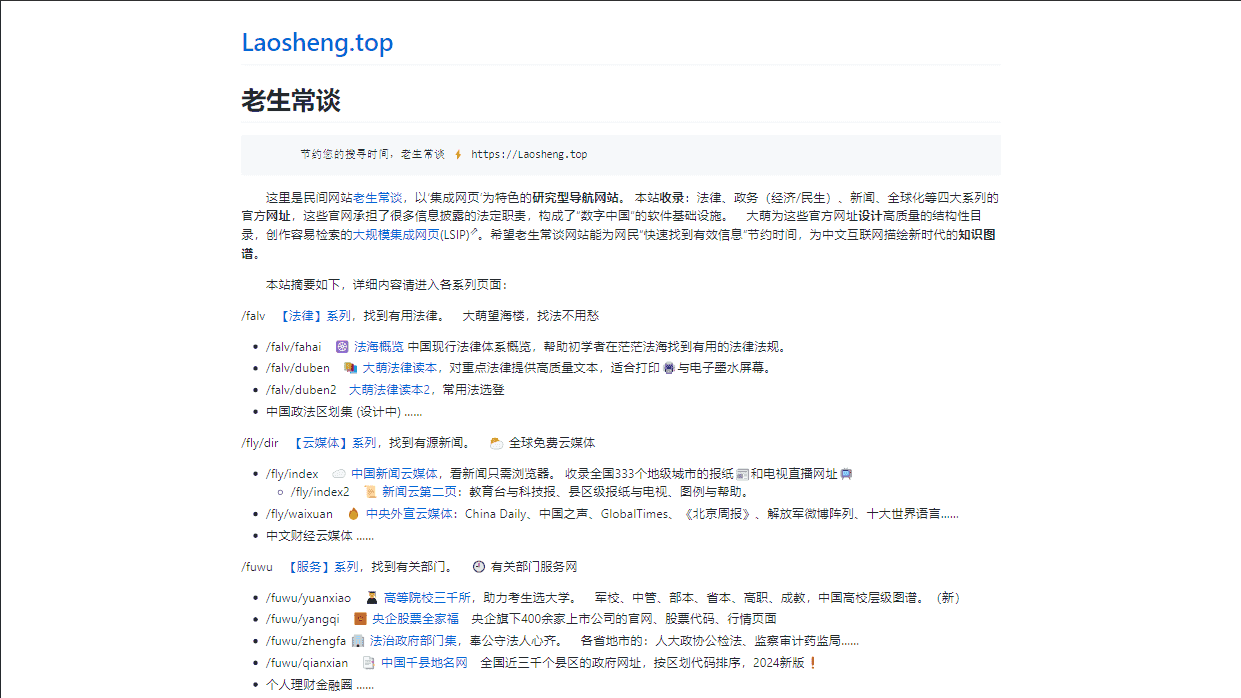This screenshot has height=698, width=1241.
Task: Open the 大规模集成网页 link
Action: point(395,235)
